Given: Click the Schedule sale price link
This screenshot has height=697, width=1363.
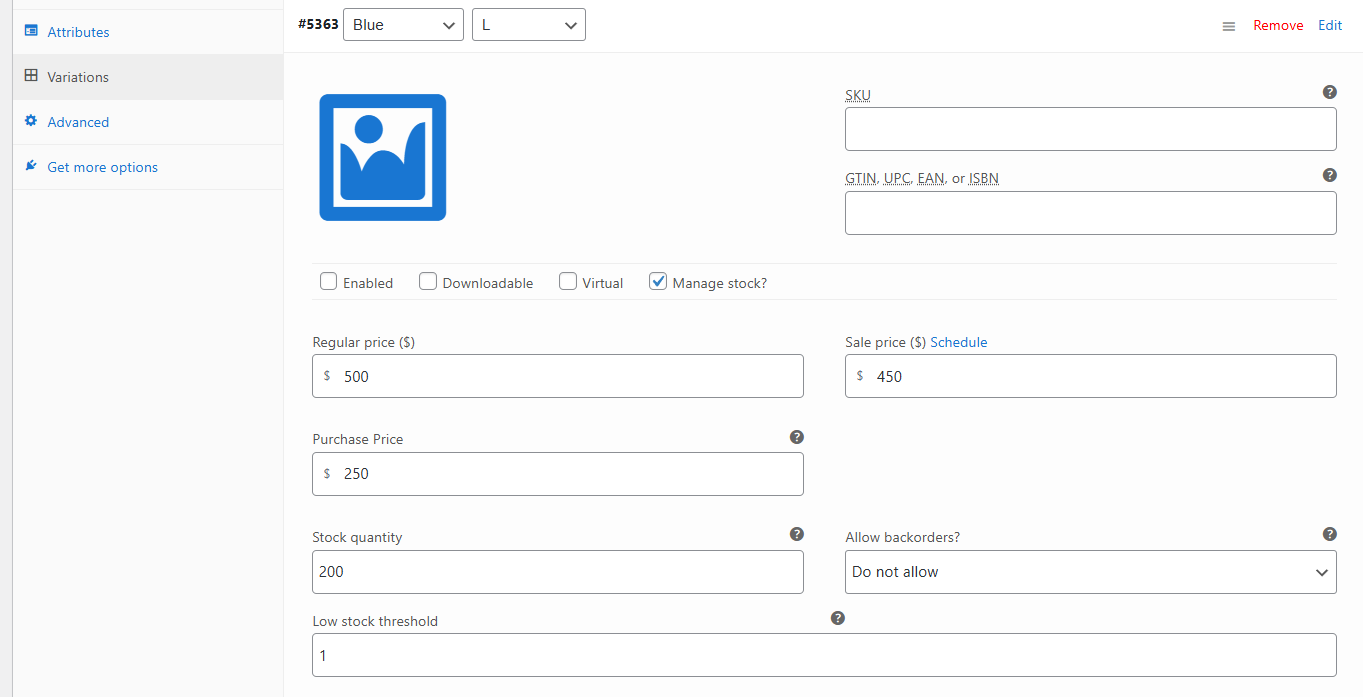Looking at the screenshot, I should (958, 342).
